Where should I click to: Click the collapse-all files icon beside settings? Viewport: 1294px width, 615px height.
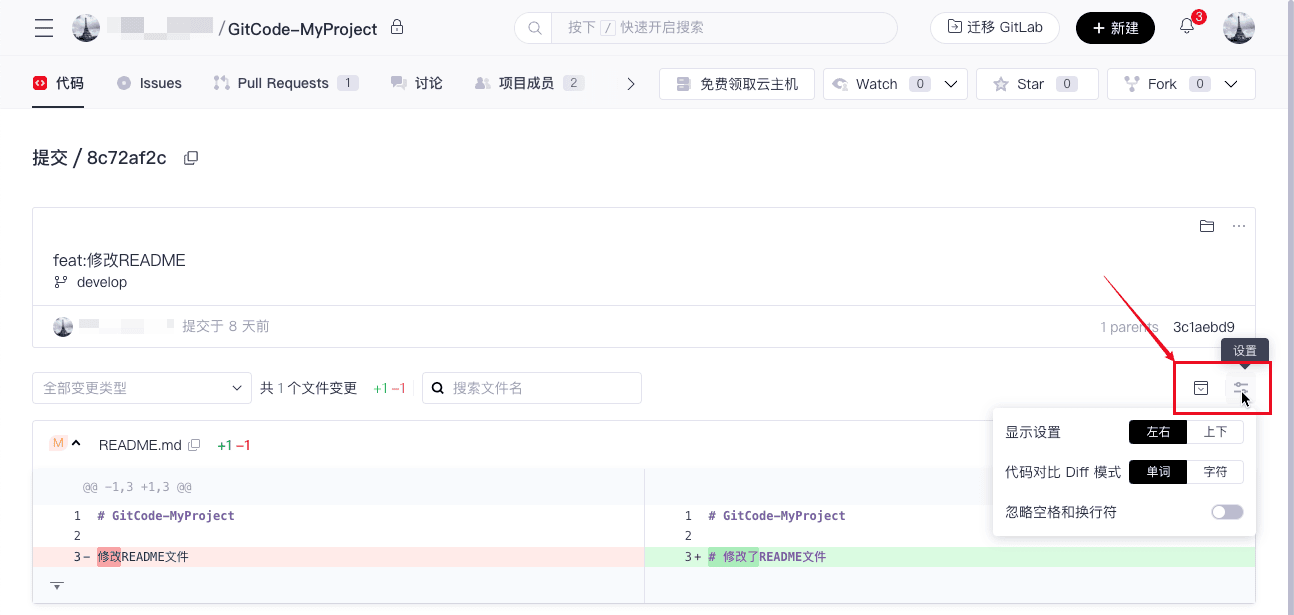coord(1202,388)
